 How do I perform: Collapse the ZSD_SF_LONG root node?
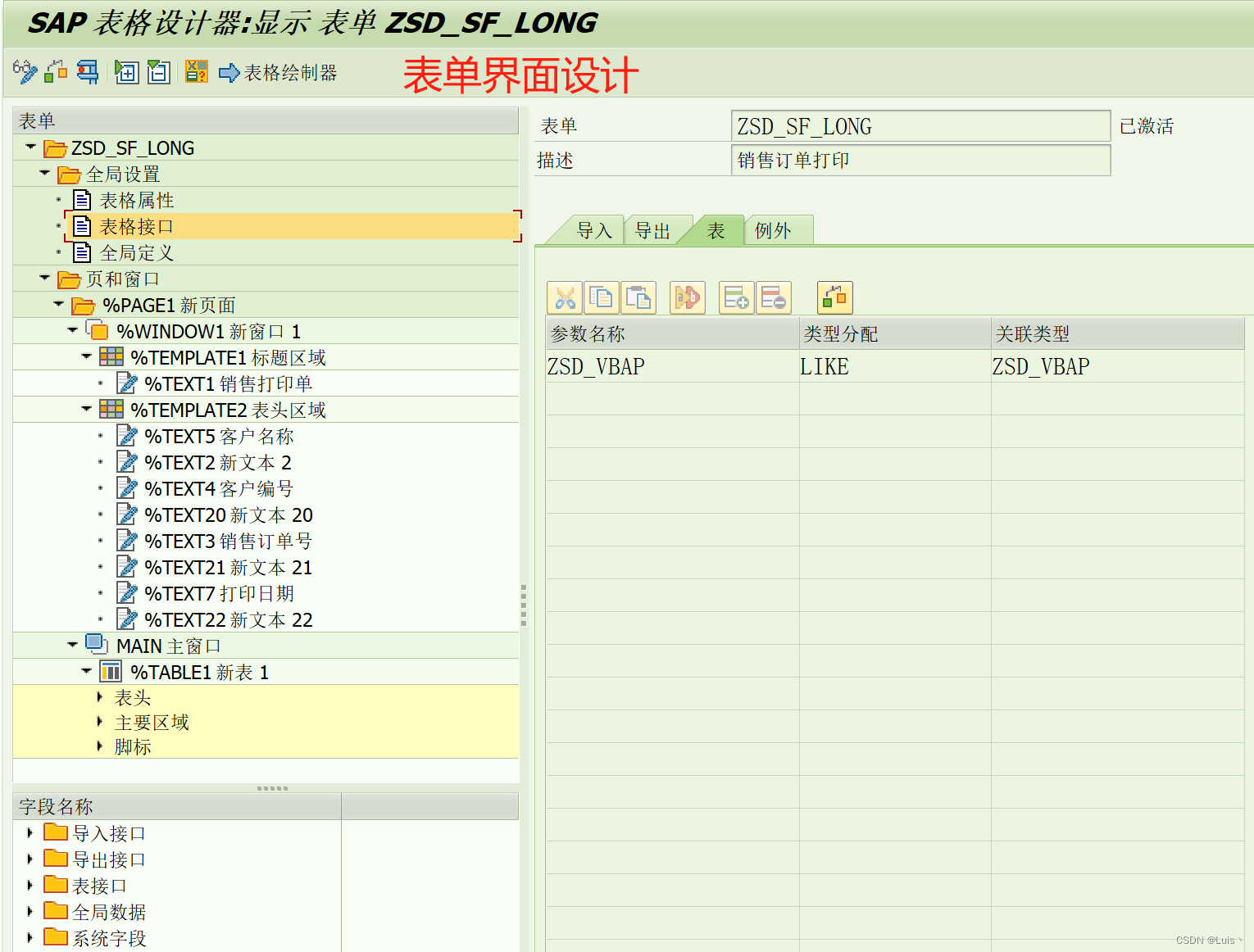[31, 147]
